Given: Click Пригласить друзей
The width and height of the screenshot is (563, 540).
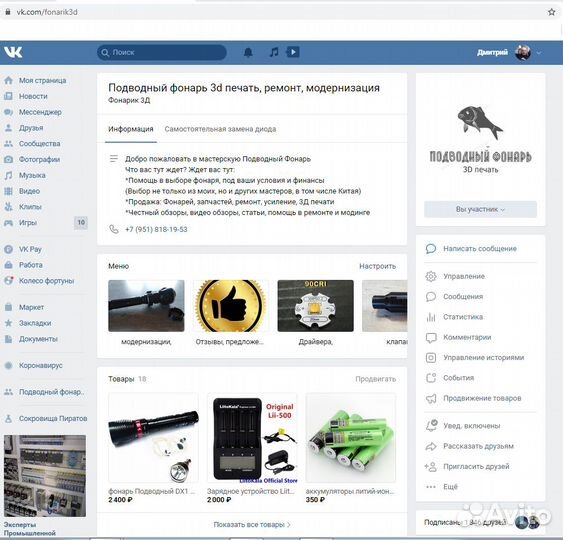Looking at the screenshot, I should click(467, 467).
